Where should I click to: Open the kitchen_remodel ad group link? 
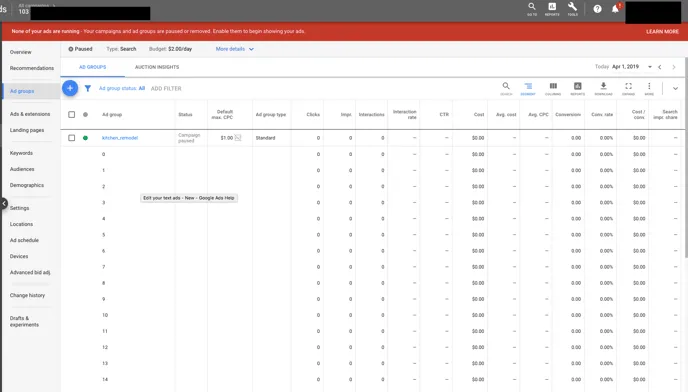point(120,138)
